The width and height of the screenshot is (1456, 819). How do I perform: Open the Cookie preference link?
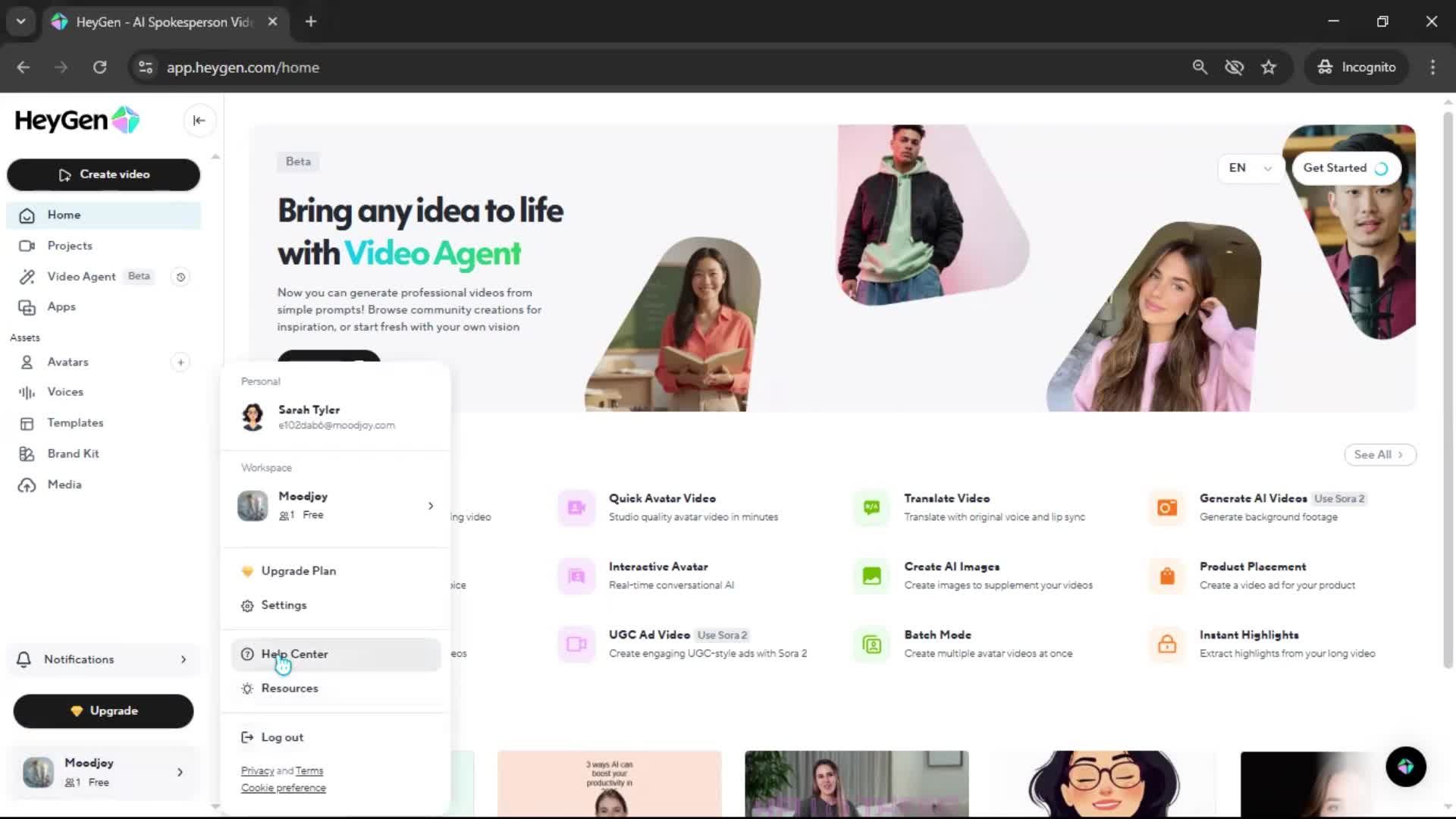(x=283, y=788)
